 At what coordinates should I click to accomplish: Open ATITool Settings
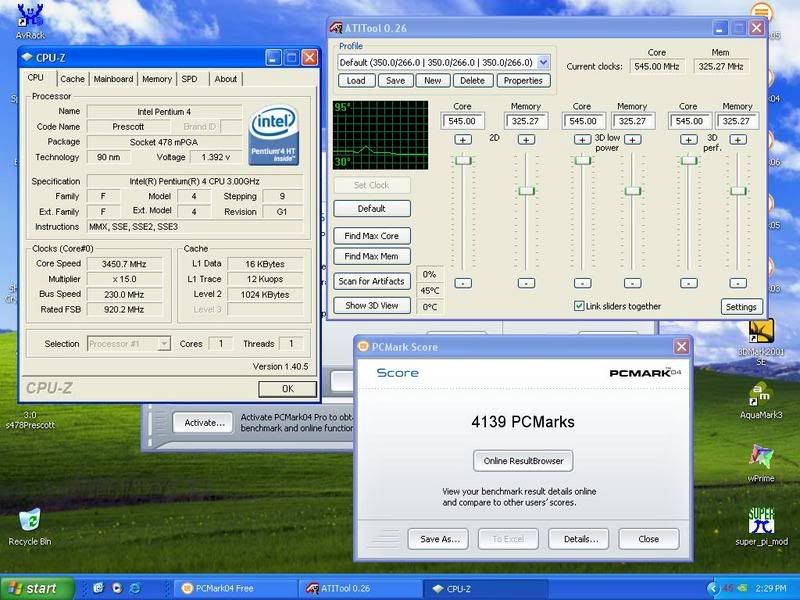point(741,307)
